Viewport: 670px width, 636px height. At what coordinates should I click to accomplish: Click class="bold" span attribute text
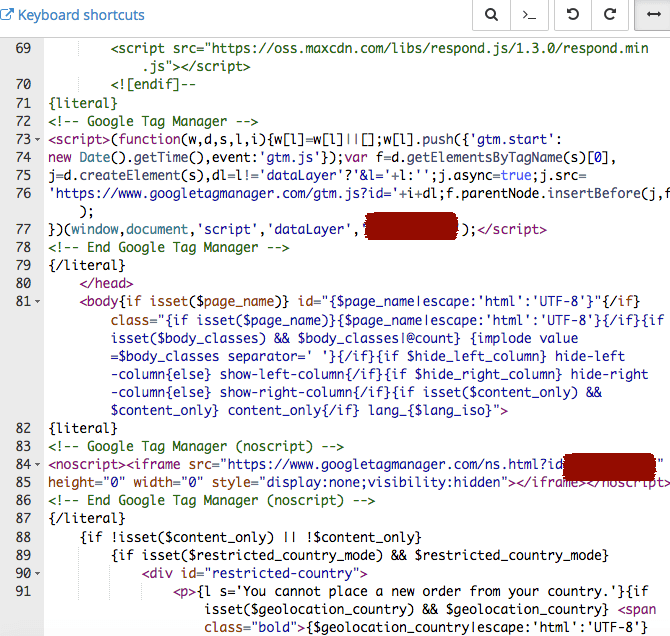pos(250,628)
